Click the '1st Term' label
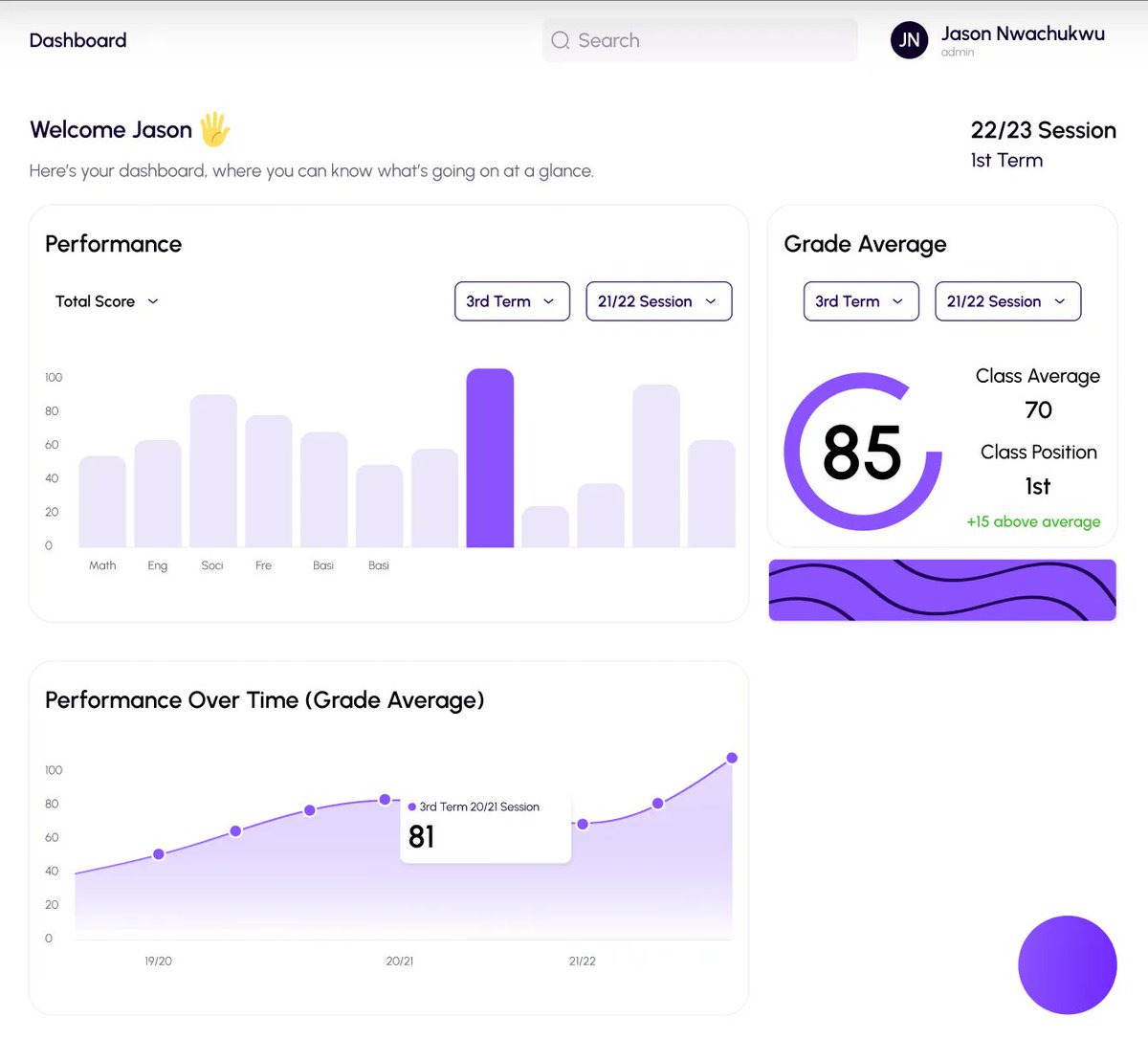Screen dimensions: 1148x1039 pyautogui.click(x=1006, y=161)
